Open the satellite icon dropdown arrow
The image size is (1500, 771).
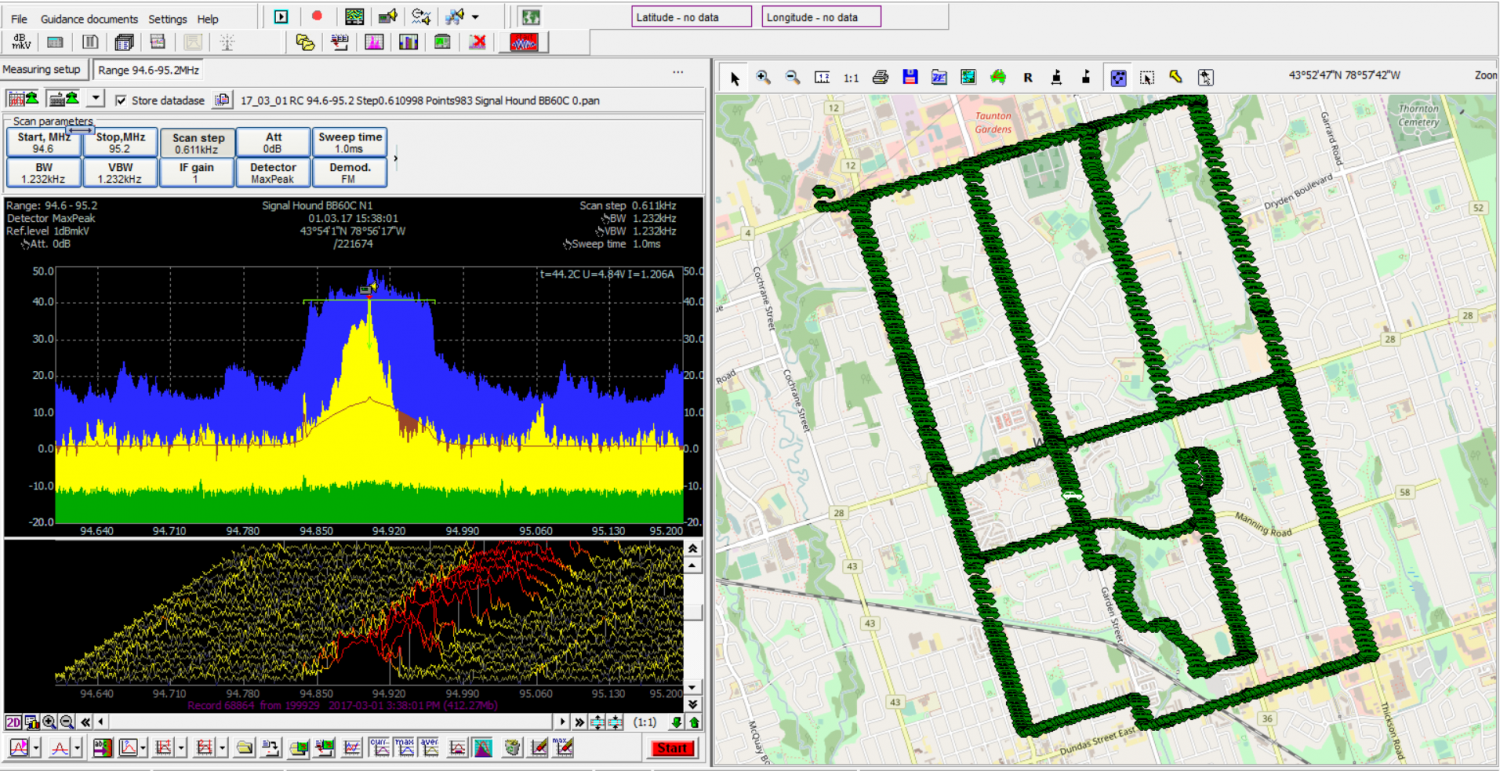pyautogui.click(x=475, y=17)
